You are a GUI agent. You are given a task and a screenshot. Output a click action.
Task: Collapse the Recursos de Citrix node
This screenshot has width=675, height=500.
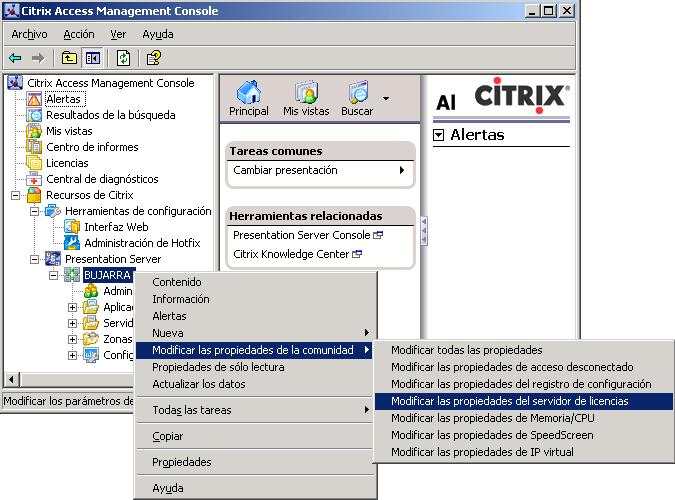[15, 196]
